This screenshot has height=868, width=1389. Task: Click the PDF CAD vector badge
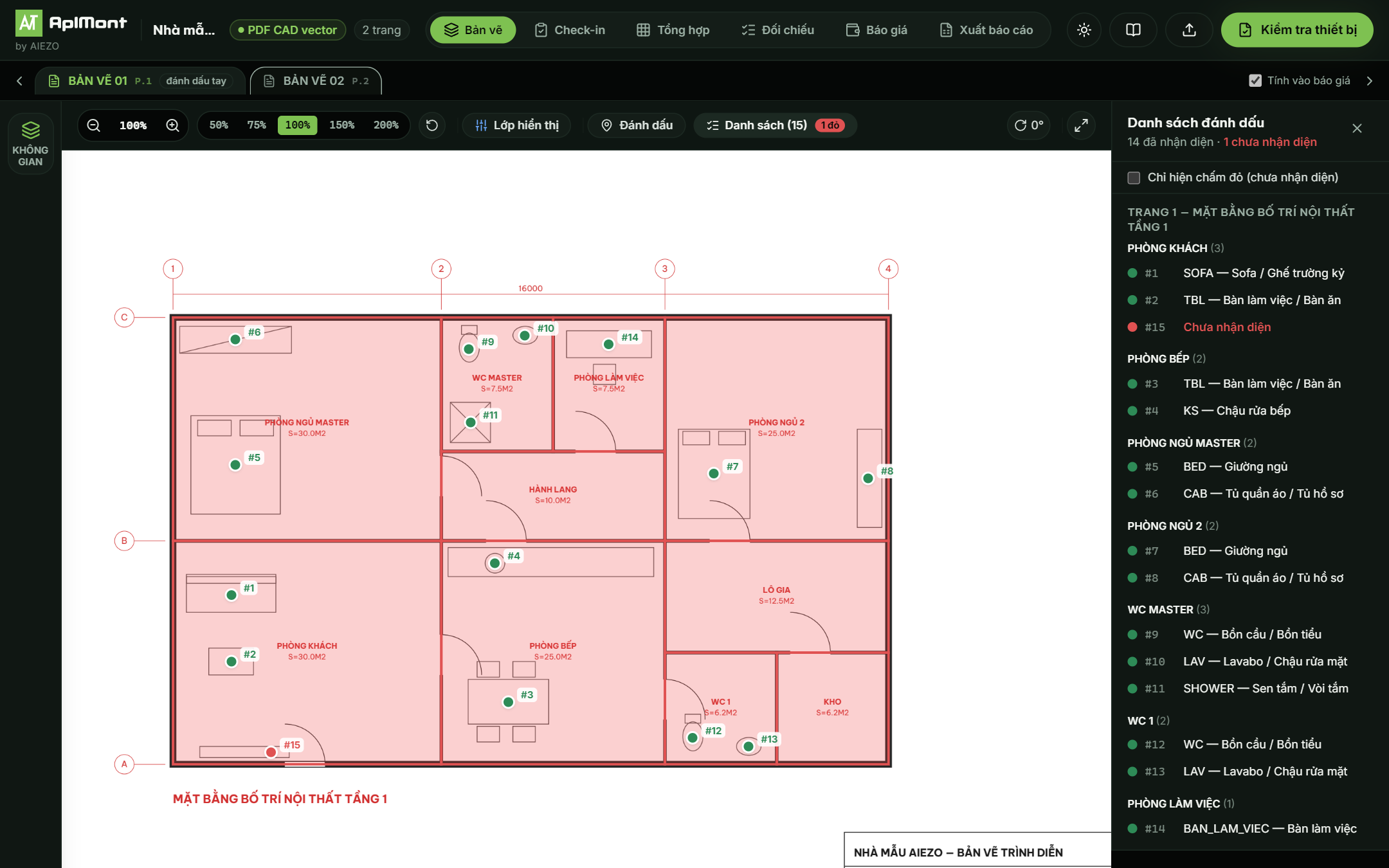(x=288, y=30)
